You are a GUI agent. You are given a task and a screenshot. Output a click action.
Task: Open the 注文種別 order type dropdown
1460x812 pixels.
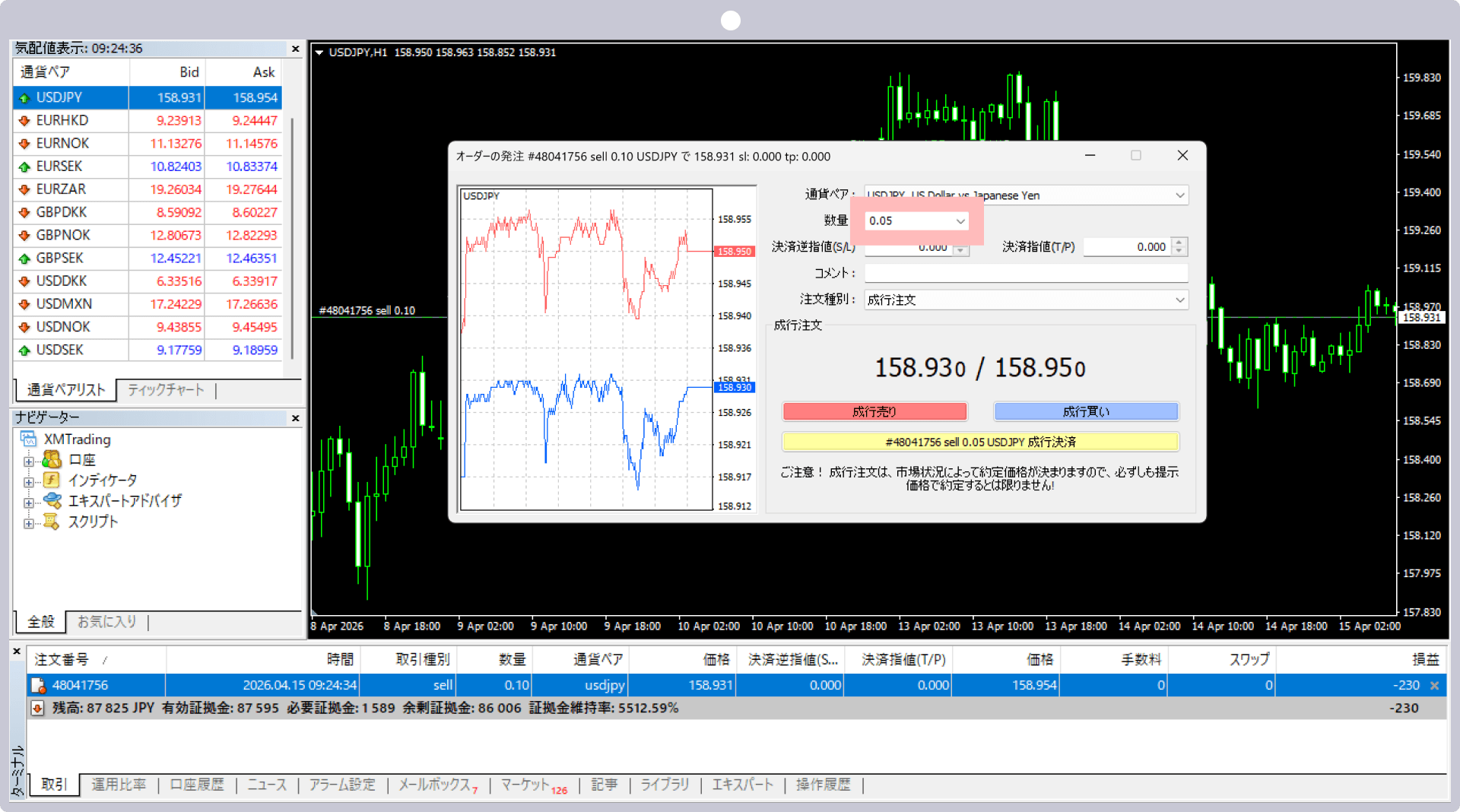point(1179,300)
